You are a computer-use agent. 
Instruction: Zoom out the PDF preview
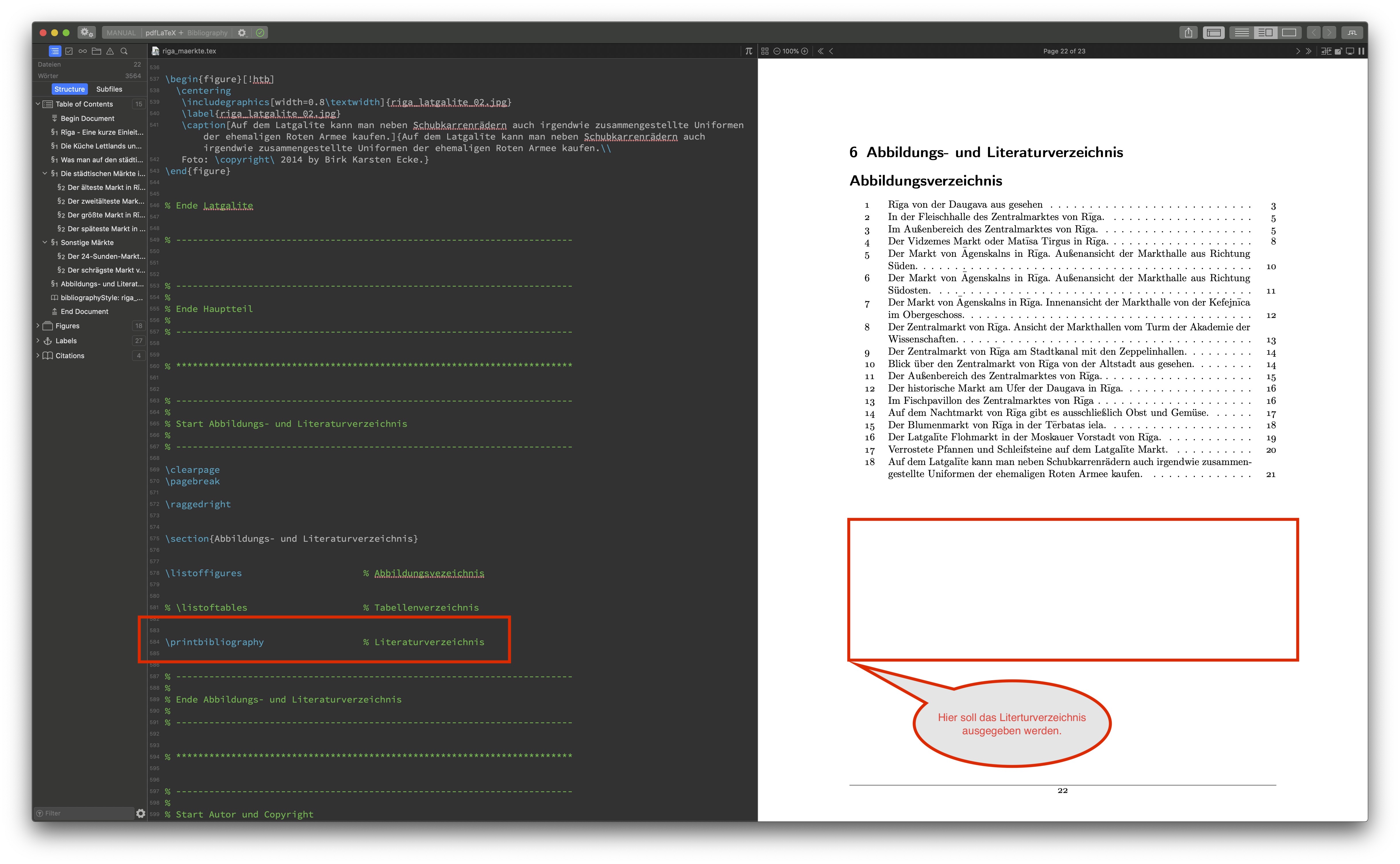click(777, 51)
